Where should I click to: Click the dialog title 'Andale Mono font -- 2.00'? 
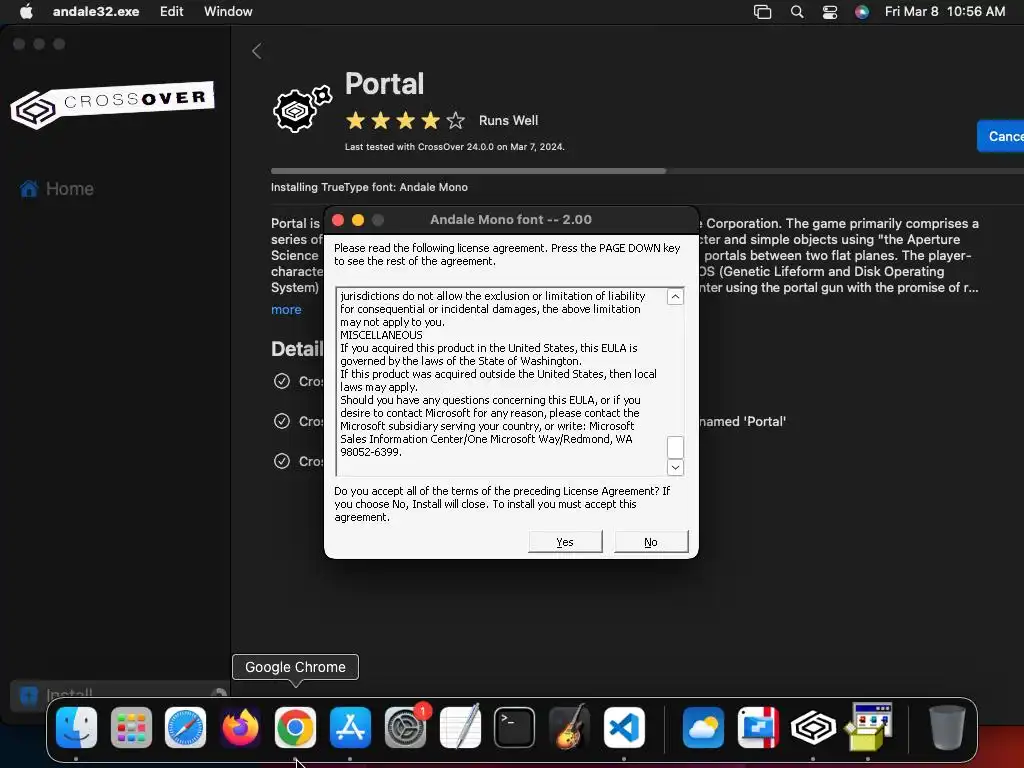(x=511, y=219)
